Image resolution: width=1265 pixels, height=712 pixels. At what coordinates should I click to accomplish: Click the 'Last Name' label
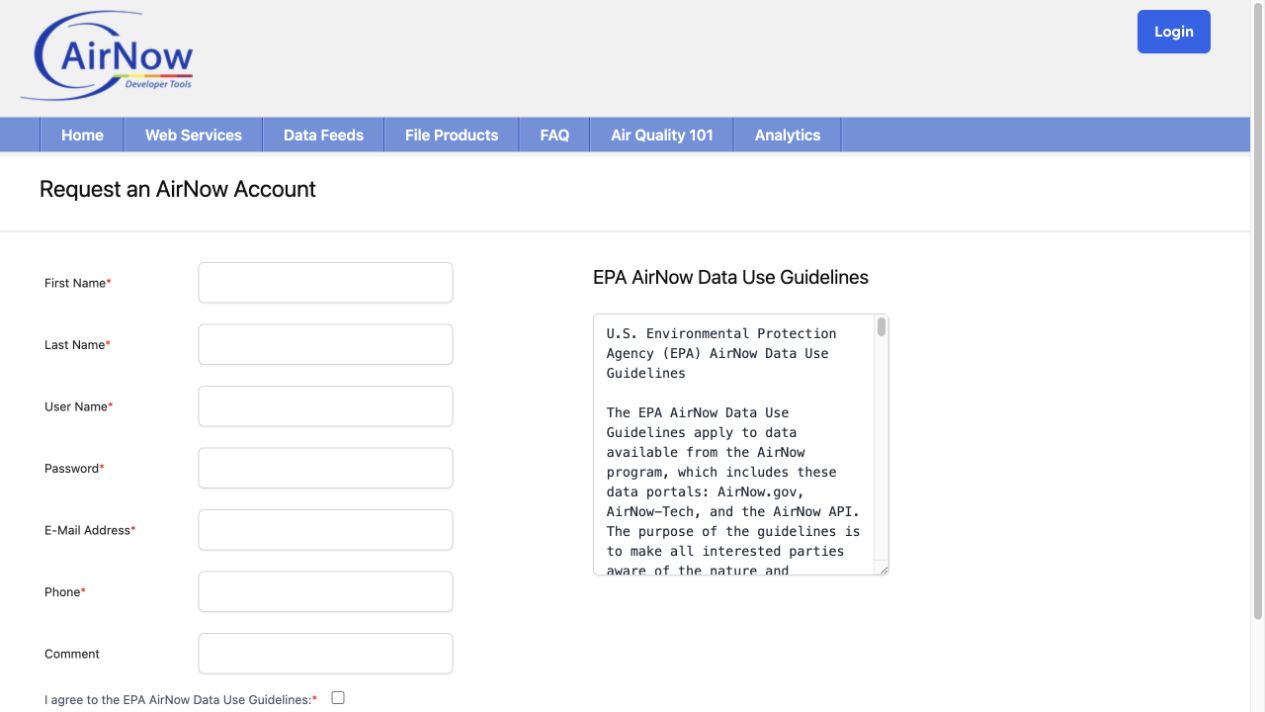click(x=77, y=345)
